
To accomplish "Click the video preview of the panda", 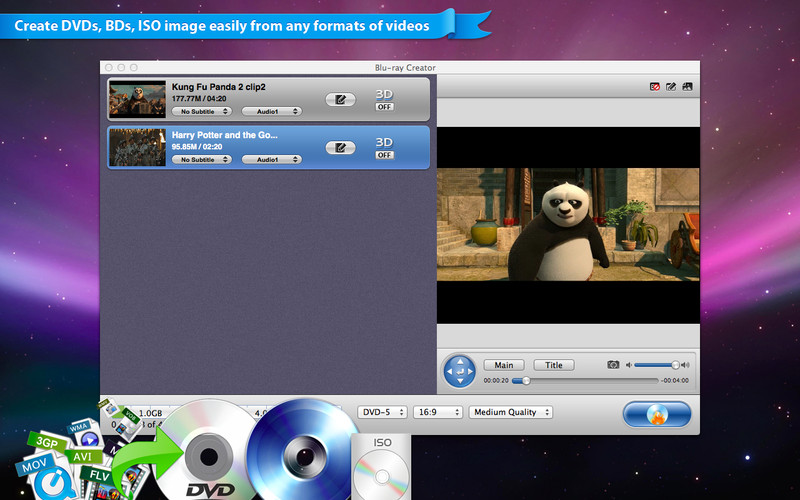I will [568, 224].
